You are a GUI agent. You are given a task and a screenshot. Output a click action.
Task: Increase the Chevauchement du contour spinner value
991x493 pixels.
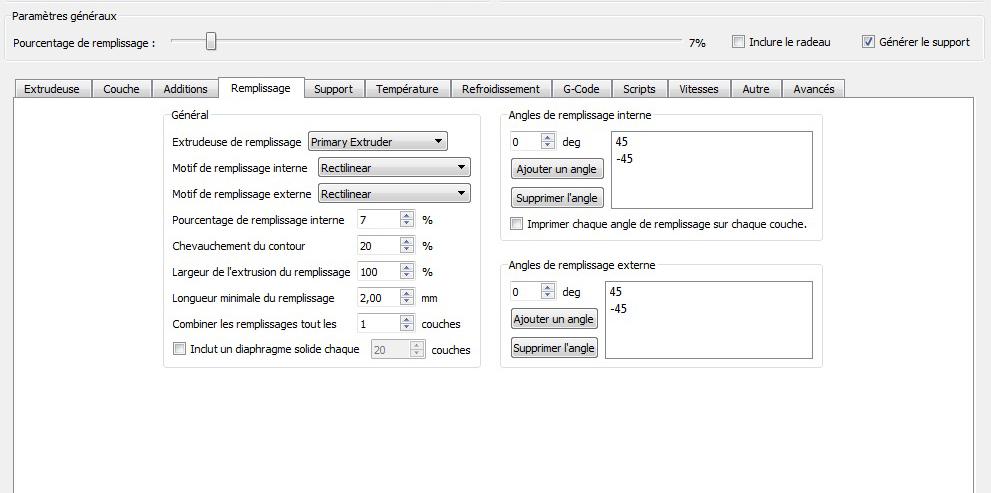pos(408,241)
